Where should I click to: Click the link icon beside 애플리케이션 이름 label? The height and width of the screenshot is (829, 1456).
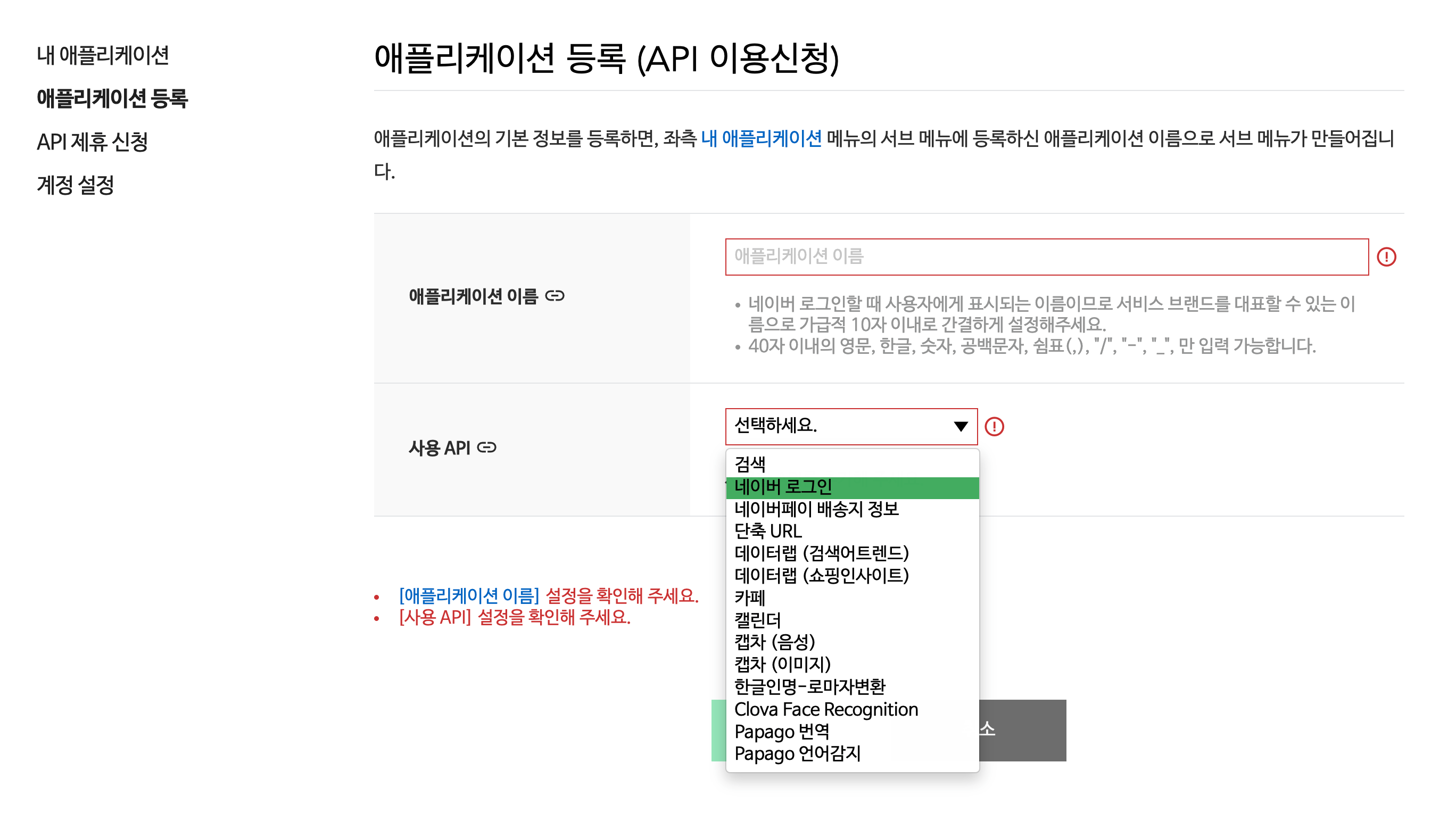click(554, 295)
